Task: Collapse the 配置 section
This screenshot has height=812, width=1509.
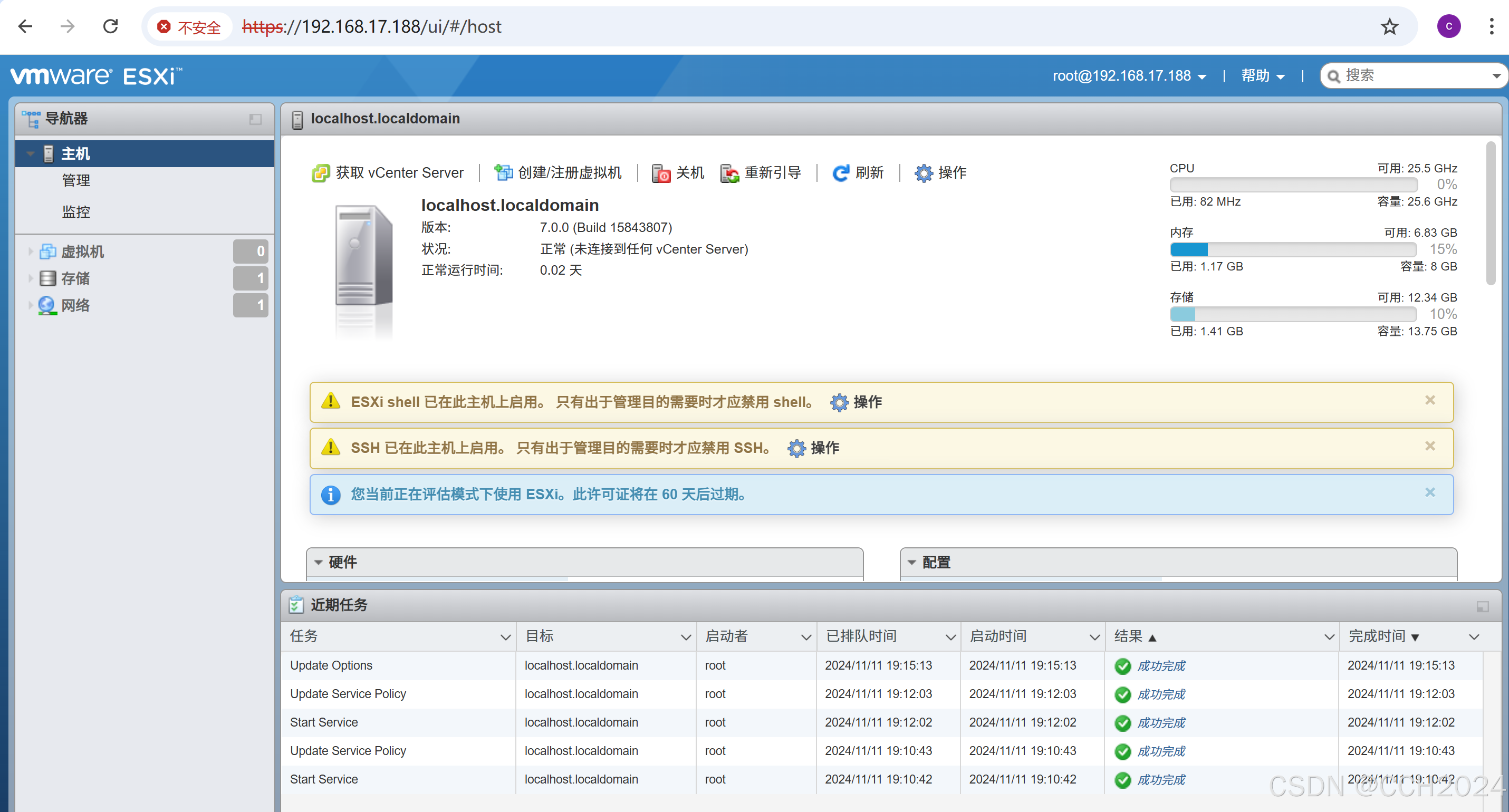Action: pyautogui.click(x=911, y=563)
